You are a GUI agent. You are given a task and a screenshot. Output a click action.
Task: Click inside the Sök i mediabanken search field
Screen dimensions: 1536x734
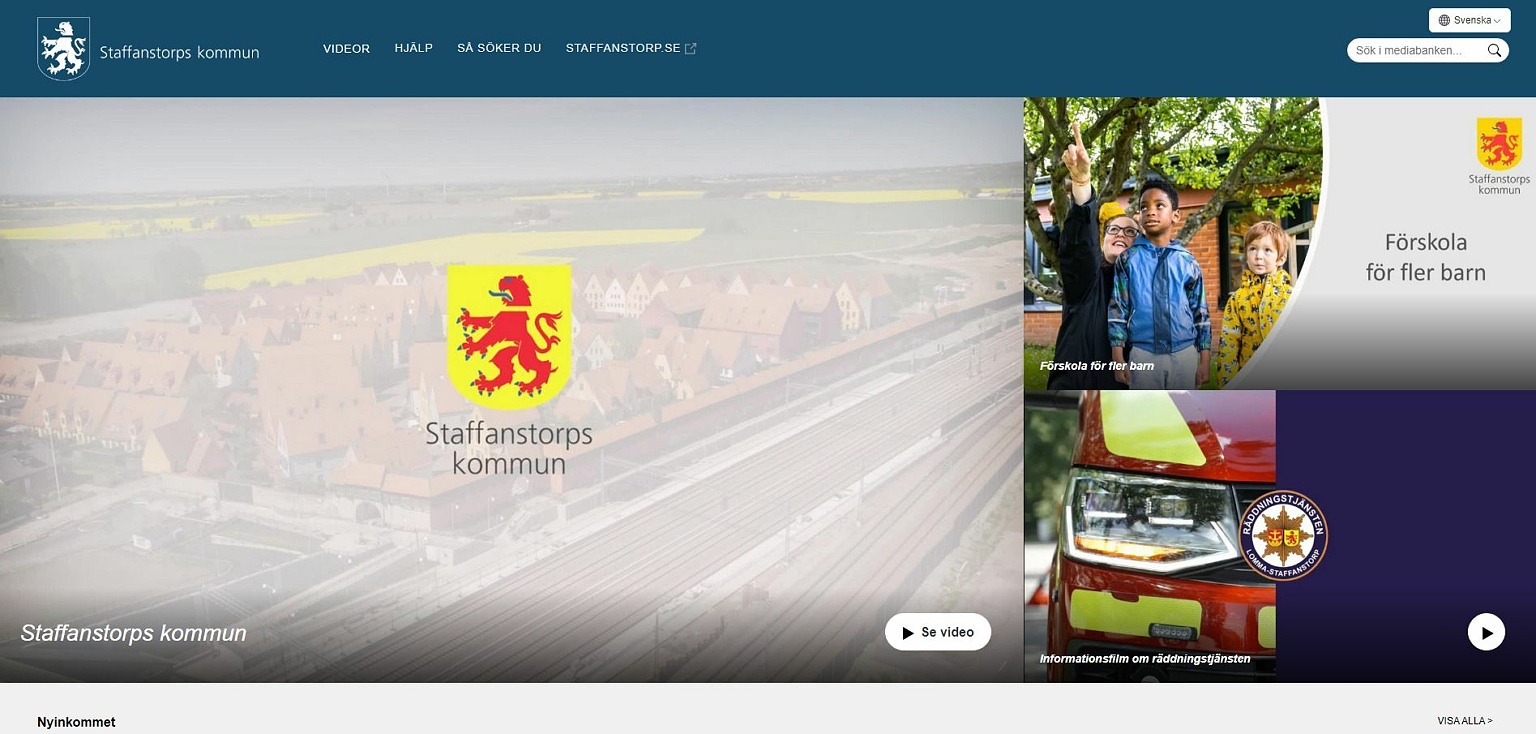coord(1415,49)
